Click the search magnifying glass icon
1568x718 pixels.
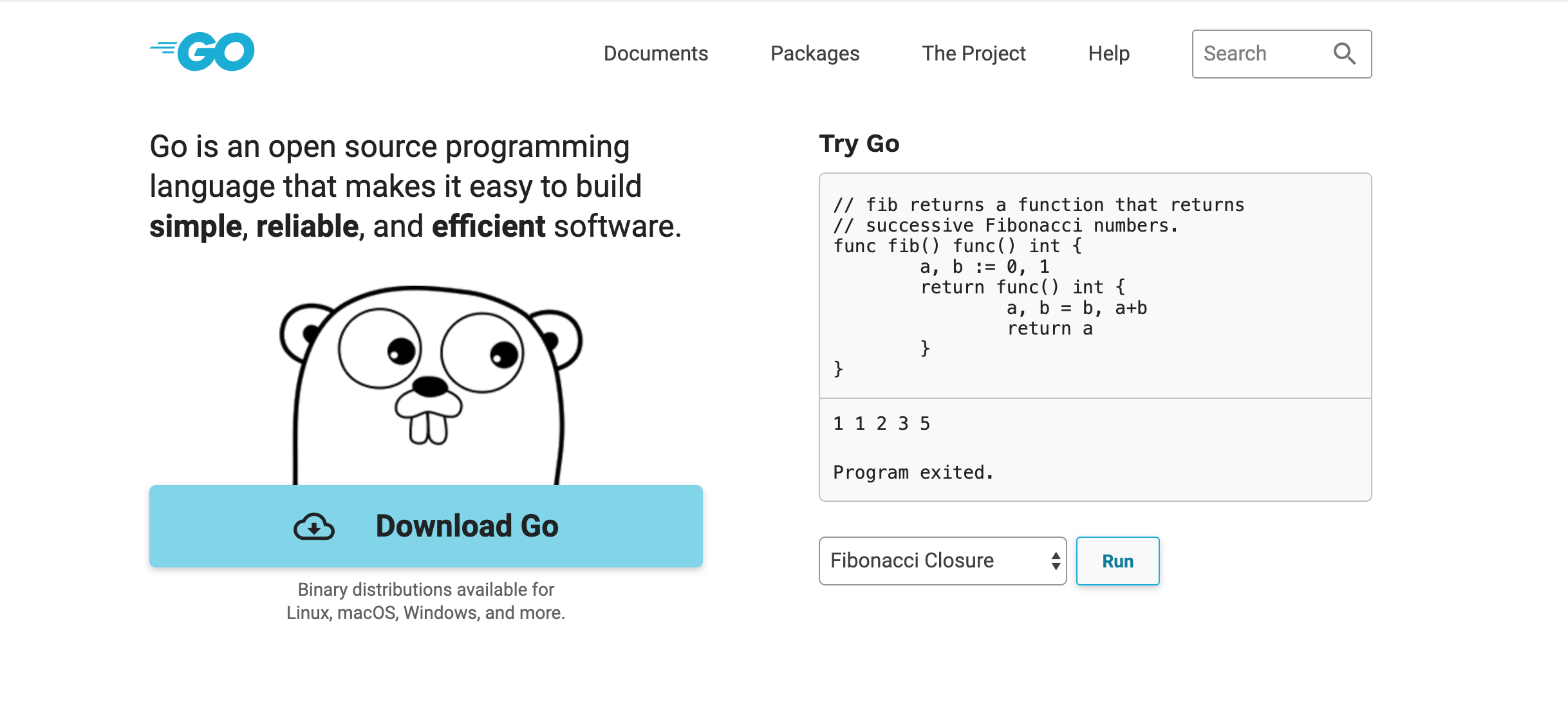click(x=1344, y=53)
